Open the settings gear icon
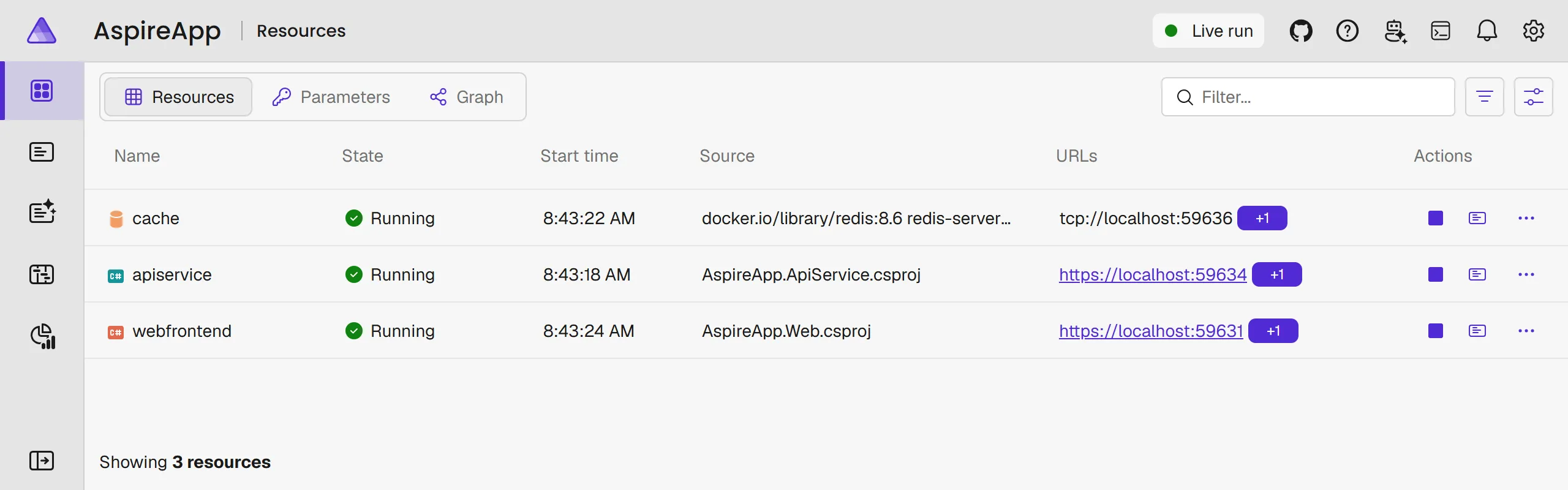 [1534, 31]
